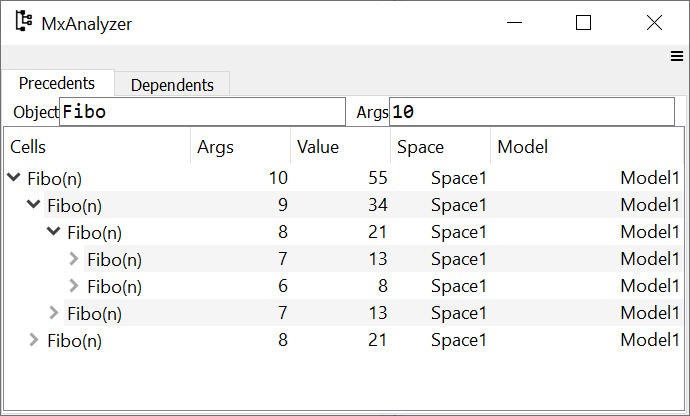Click the Args input field containing 10
This screenshot has width=690, height=416.
pos(530,112)
